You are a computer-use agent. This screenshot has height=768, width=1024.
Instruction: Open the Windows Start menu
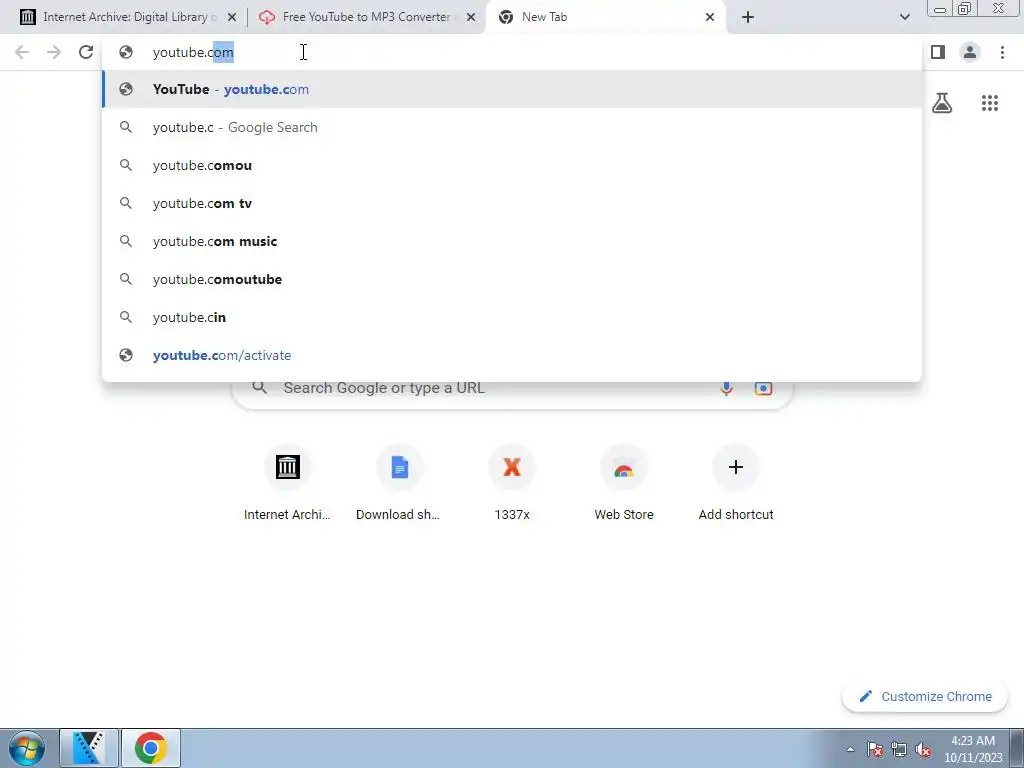point(27,748)
